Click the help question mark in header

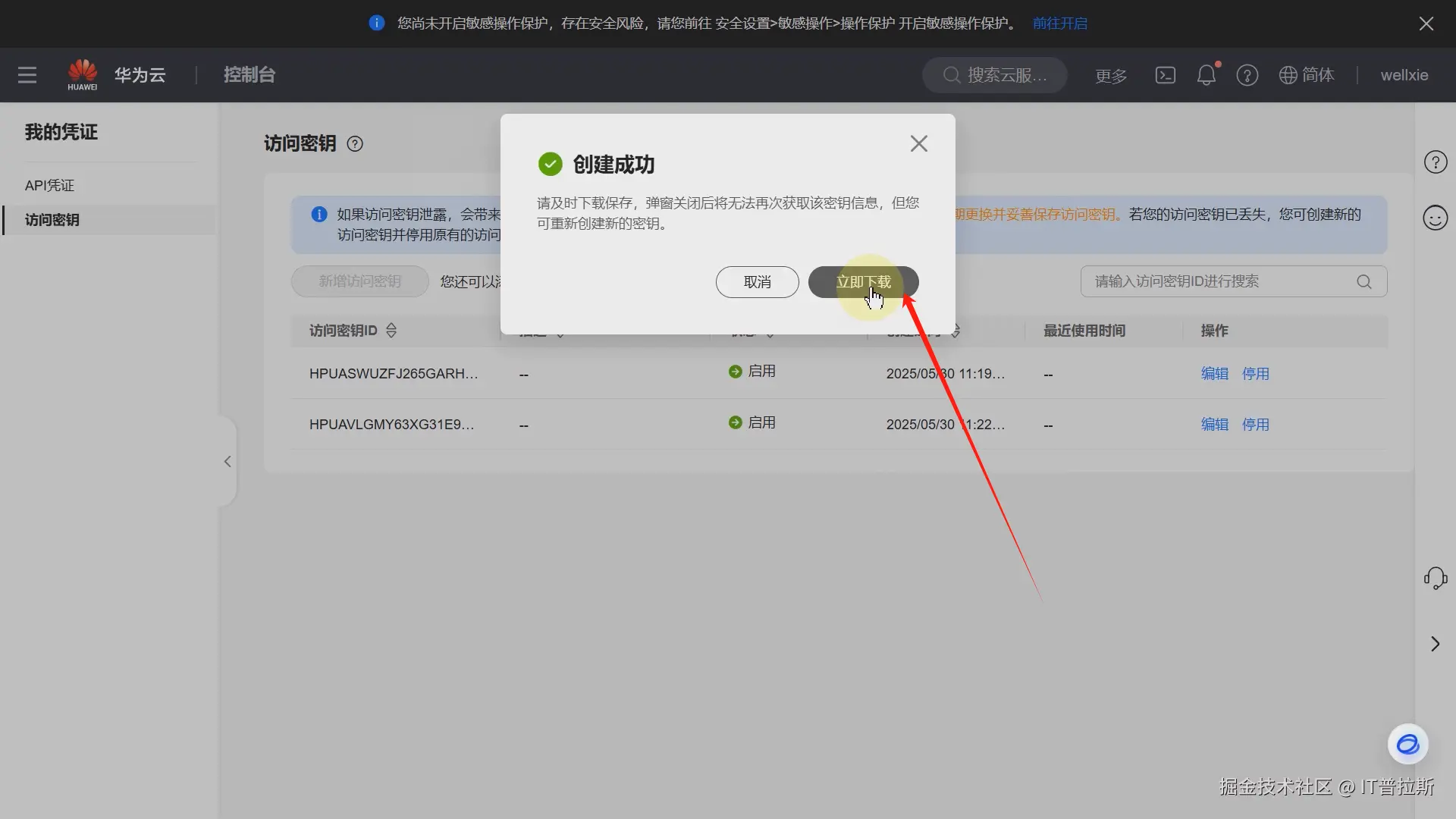(x=1247, y=75)
